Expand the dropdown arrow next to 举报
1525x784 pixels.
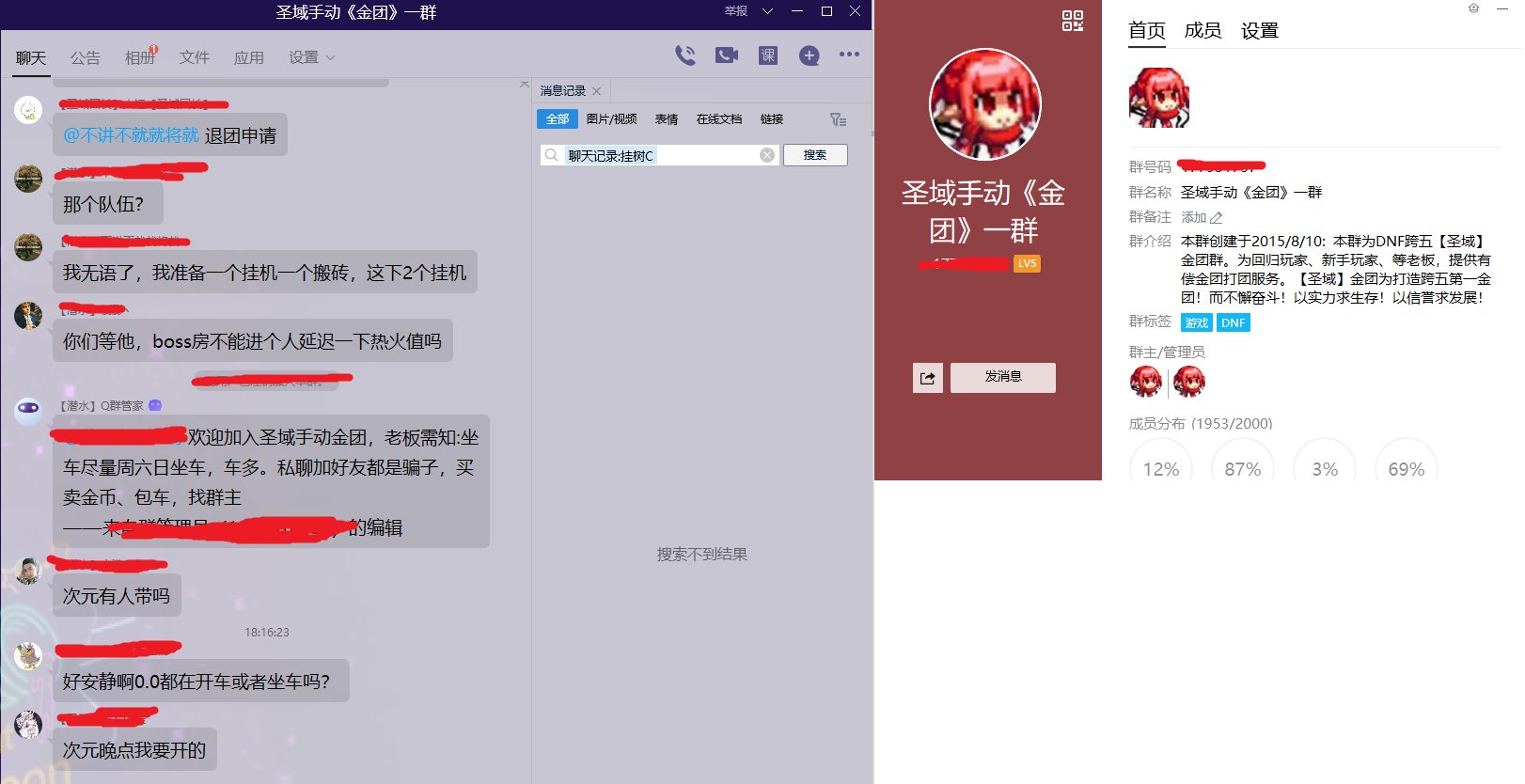(x=767, y=11)
